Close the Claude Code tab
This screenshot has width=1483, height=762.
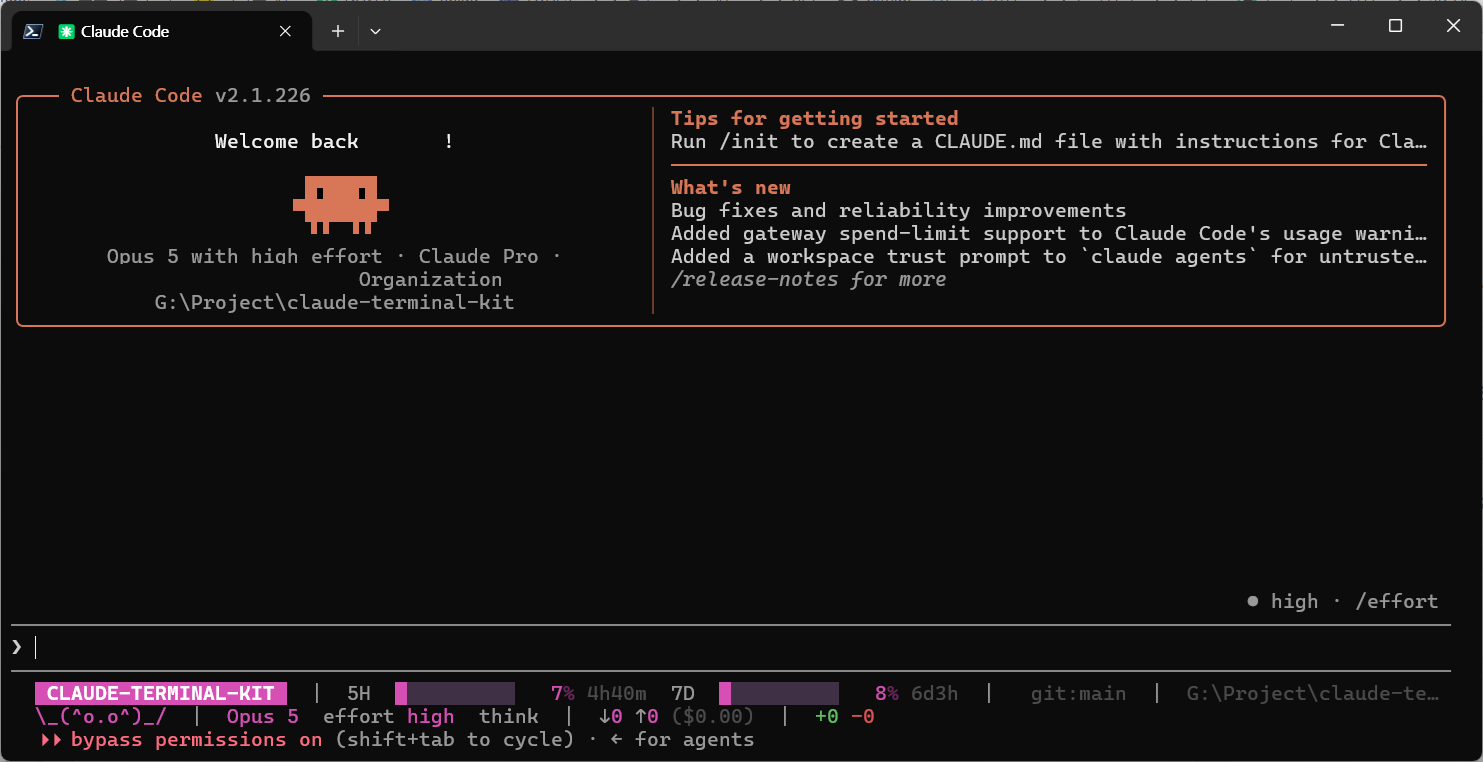(285, 31)
